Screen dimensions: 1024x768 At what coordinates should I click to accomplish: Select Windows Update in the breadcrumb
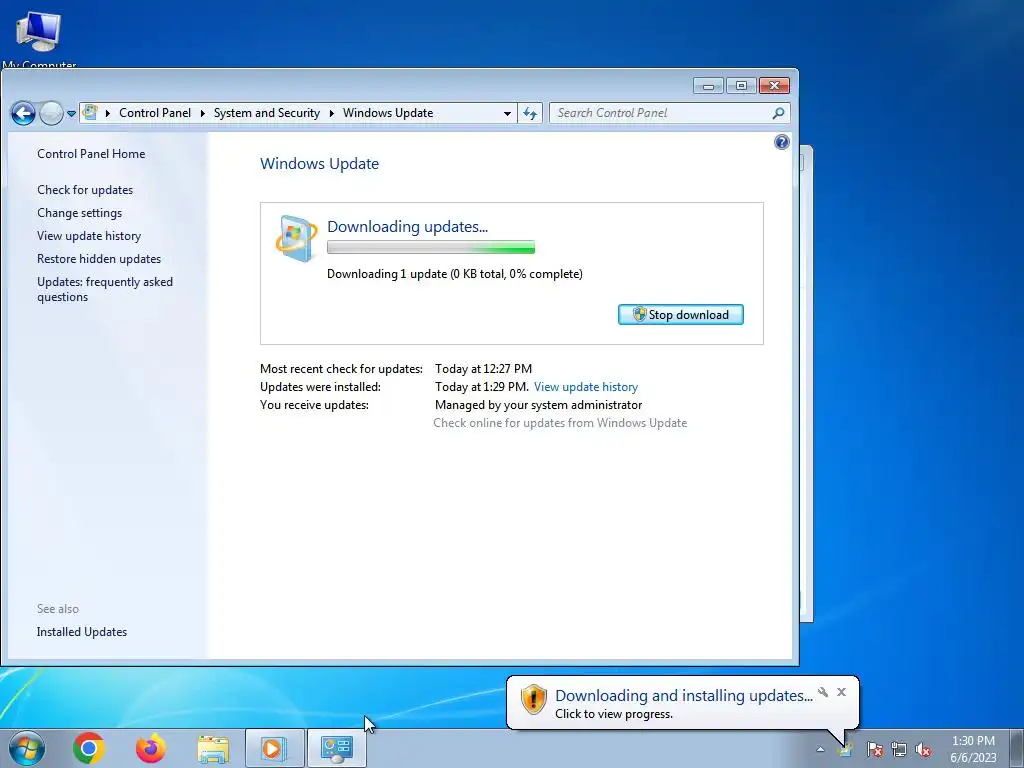click(x=388, y=113)
